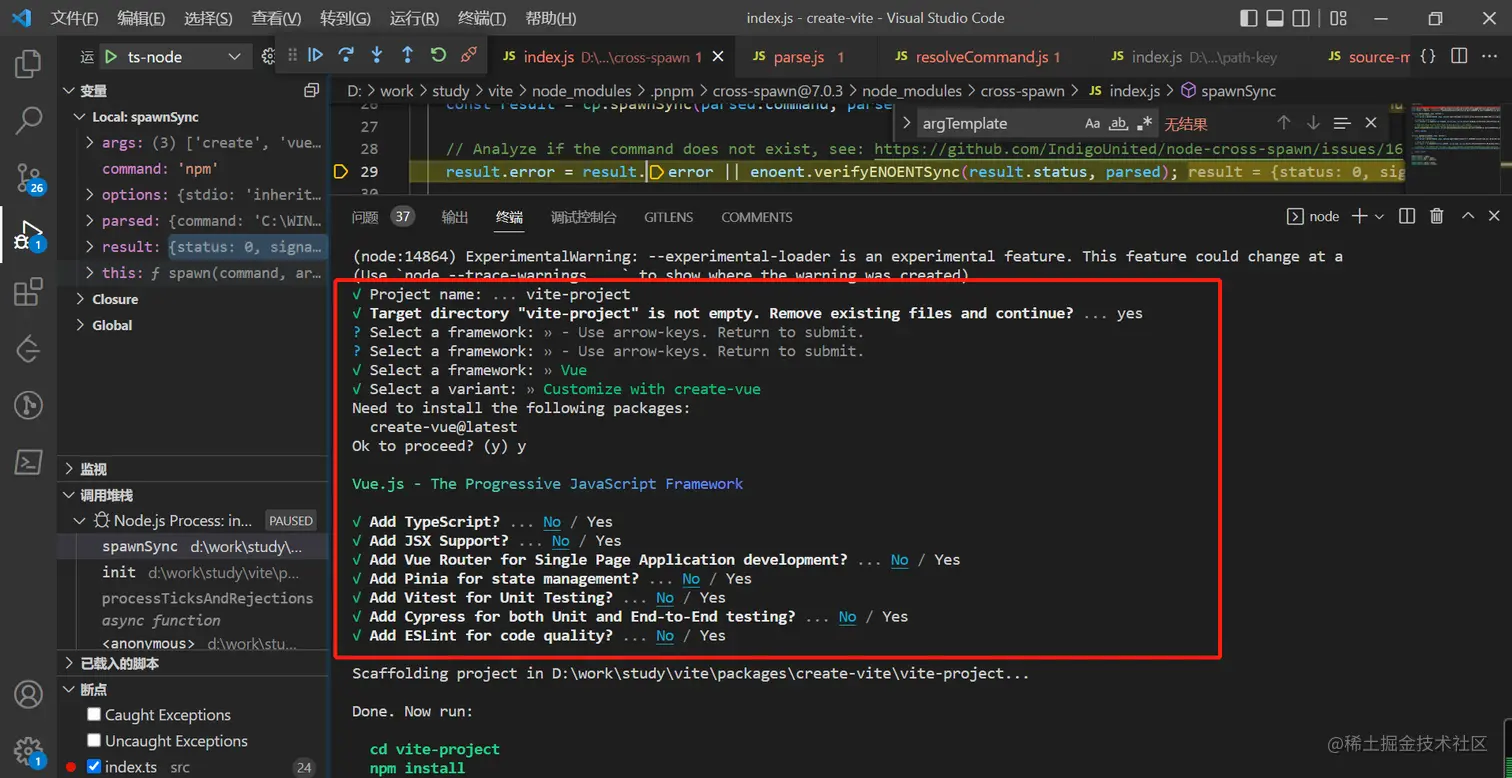Kill the terminal with trash icon
Viewport: 1512px width, 778px height.
[1437, 216]
